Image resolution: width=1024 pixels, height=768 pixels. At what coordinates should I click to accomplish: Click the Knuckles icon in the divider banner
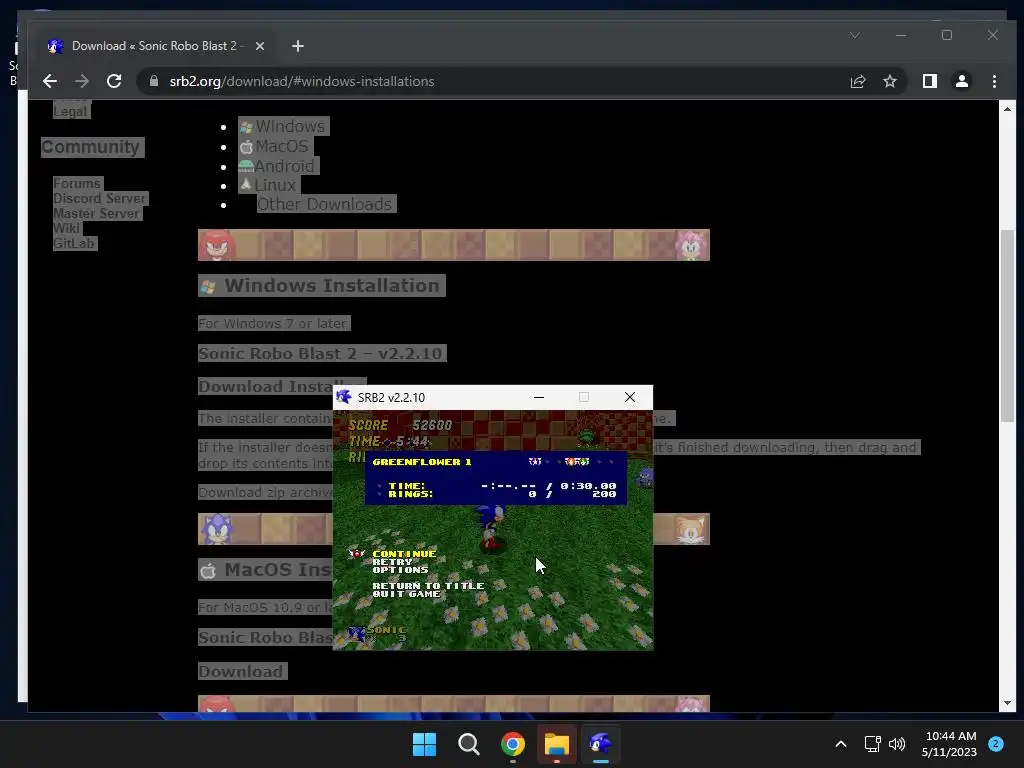tap(217, 246)
